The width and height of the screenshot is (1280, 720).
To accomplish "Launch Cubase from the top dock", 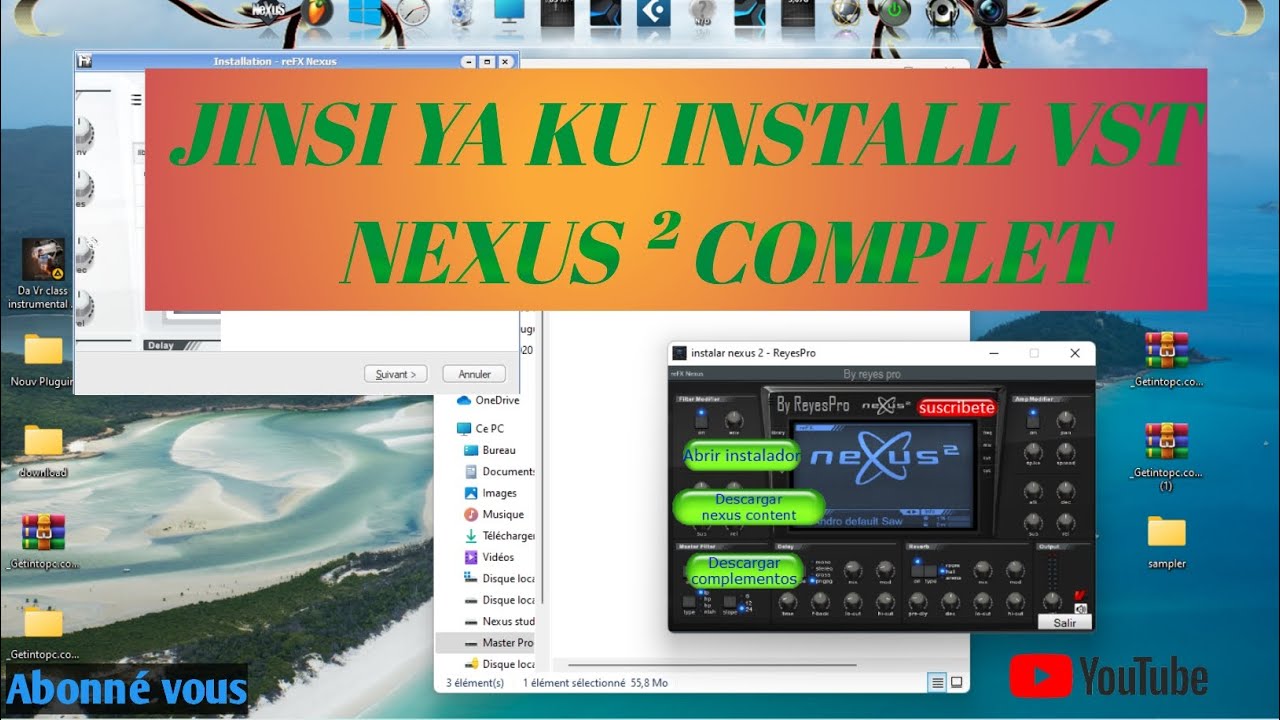I will click(652, 13).
